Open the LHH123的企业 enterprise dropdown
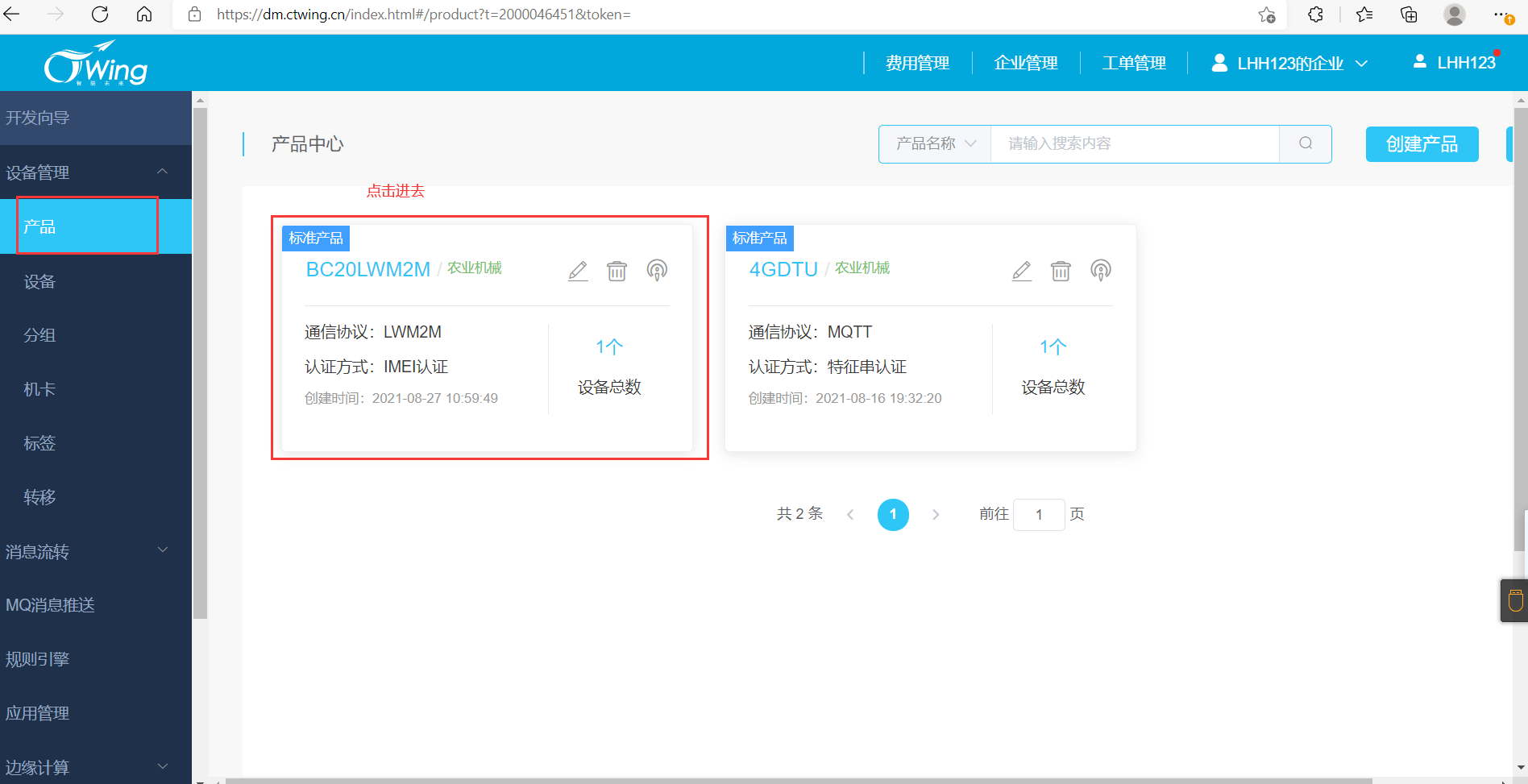This screenshot has width=1528, height=784. (1289, 63)
